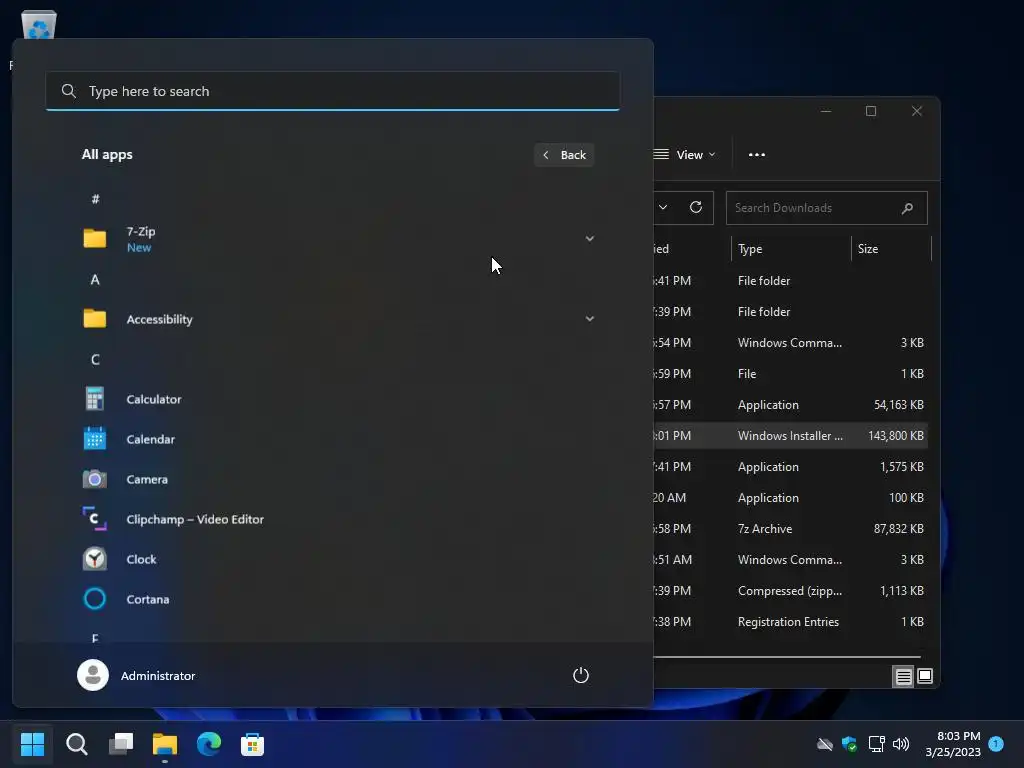The image size is (1024, 768).
Task: Click the horizontal scrollbar in File Explorer
Action: point(787,656)
